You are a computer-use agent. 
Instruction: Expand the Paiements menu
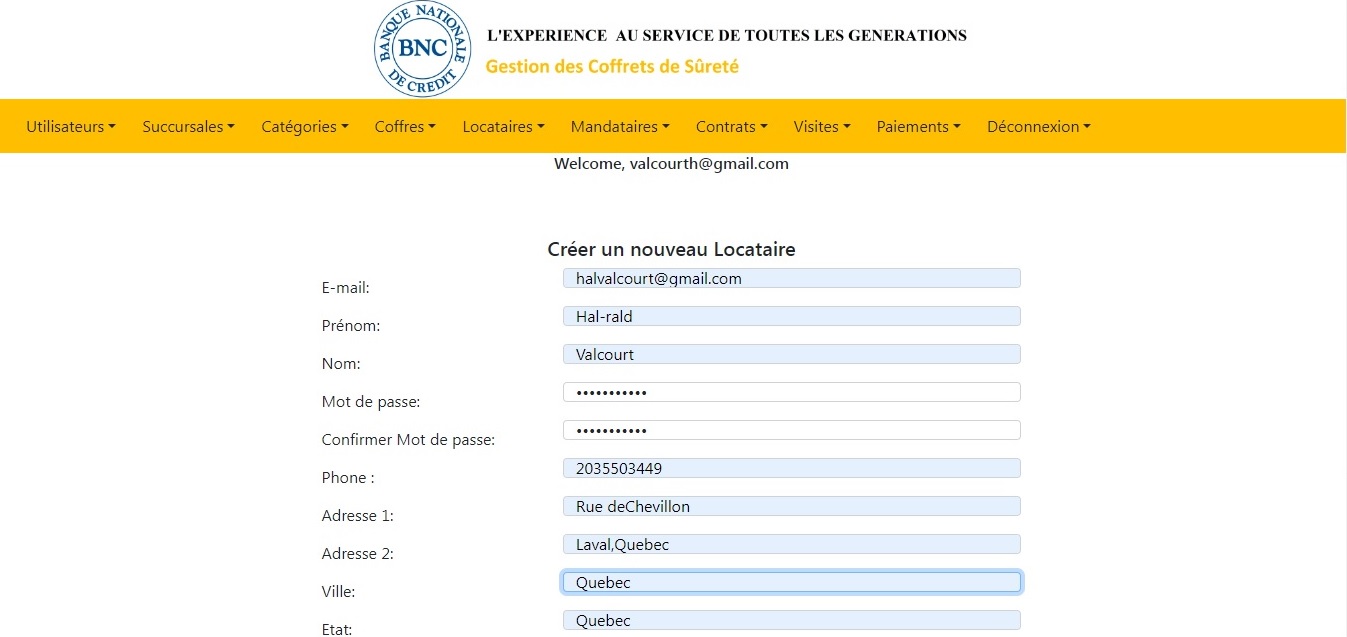click(918, 127)
